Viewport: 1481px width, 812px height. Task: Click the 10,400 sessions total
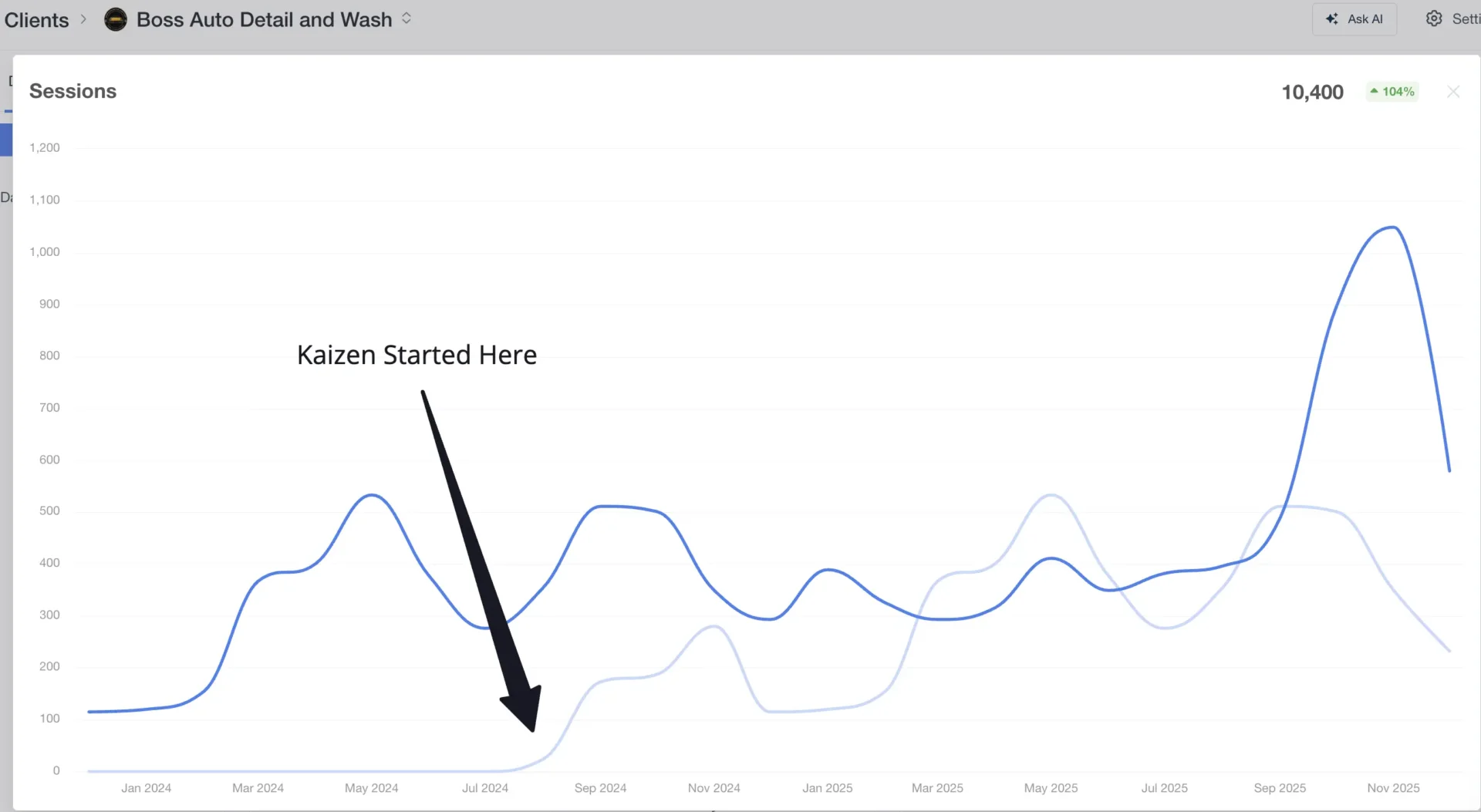(x=1312, y=93)
